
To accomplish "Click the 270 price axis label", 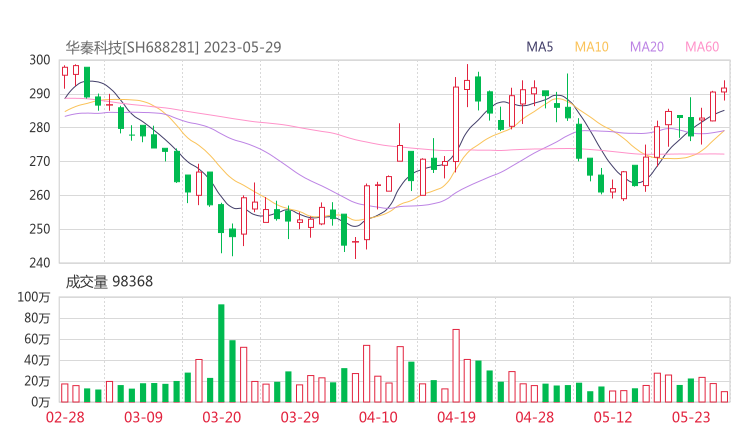I will pyautogui.click(x=40, y=161).
